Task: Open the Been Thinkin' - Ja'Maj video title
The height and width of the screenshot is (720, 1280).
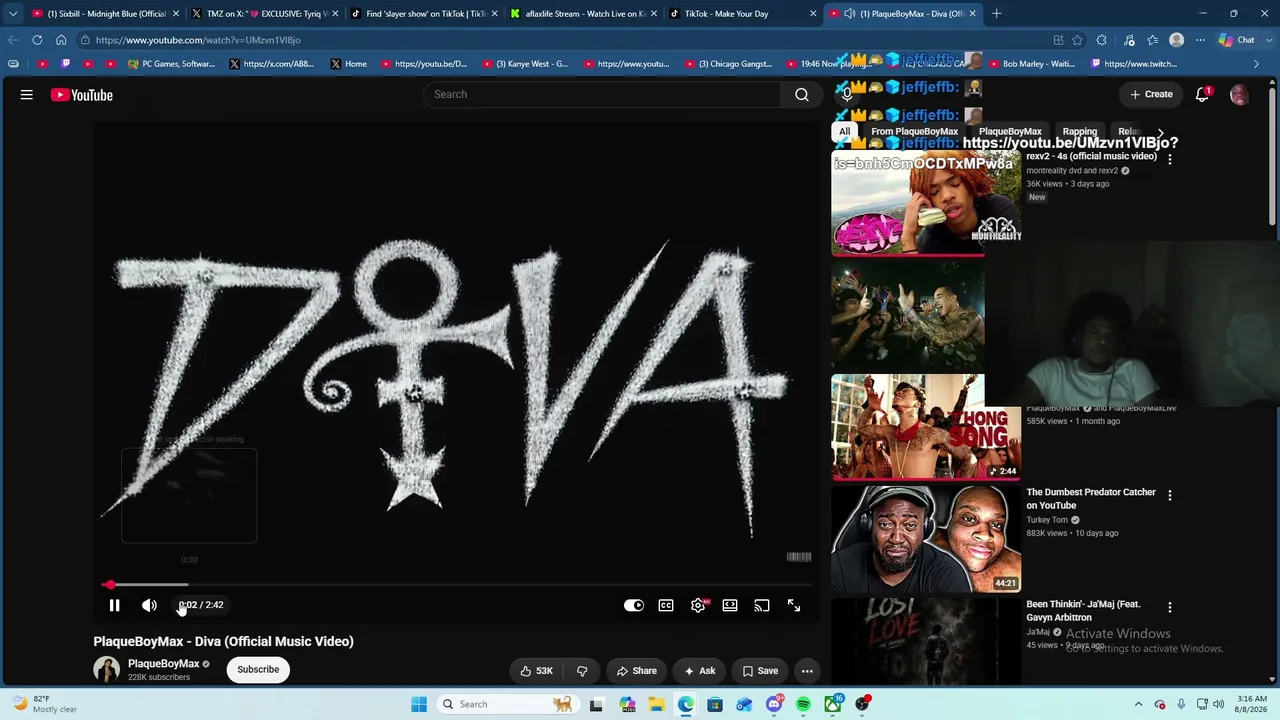Action: click(x=1083, y=611)
